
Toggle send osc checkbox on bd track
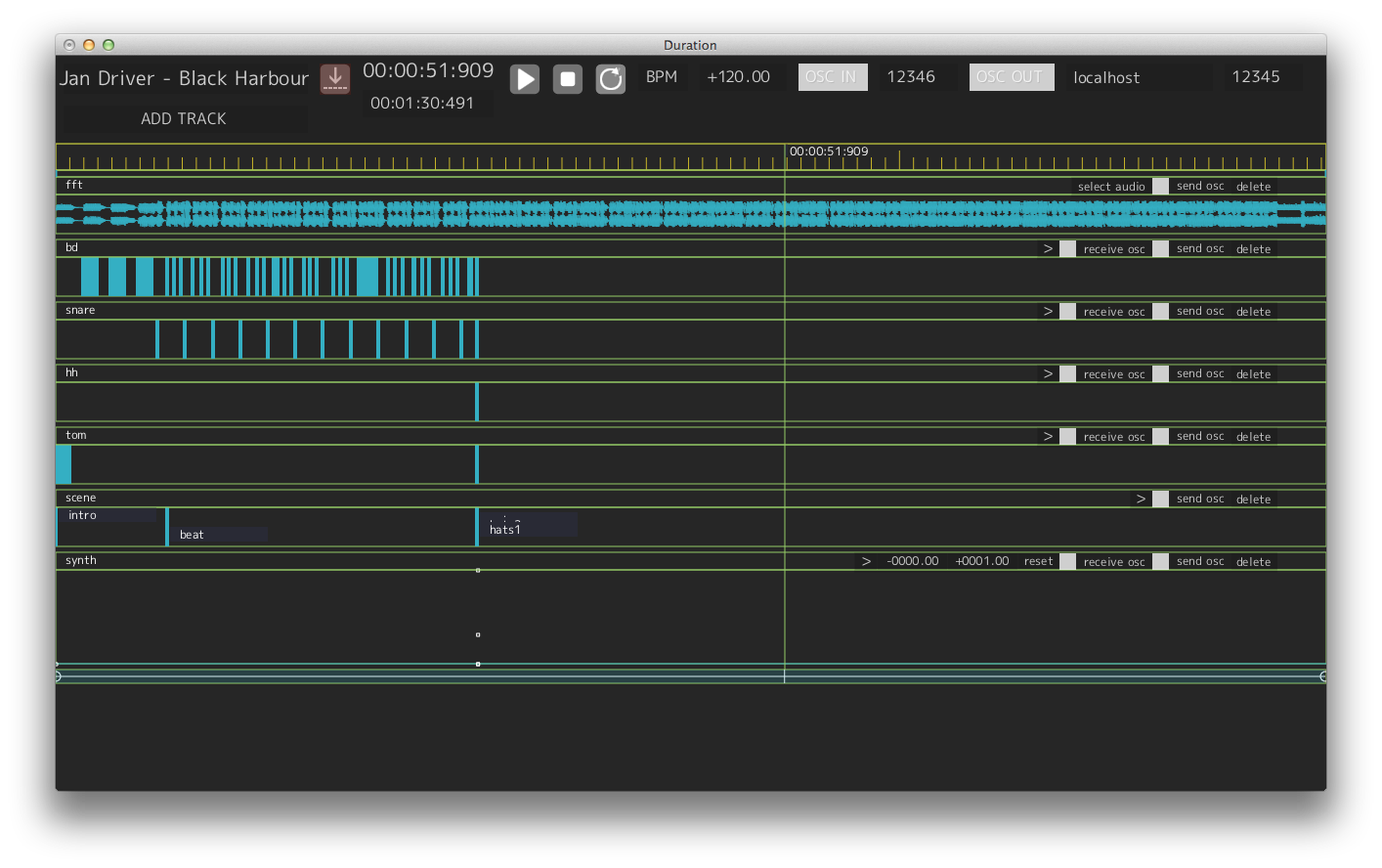click(1160, 248)
